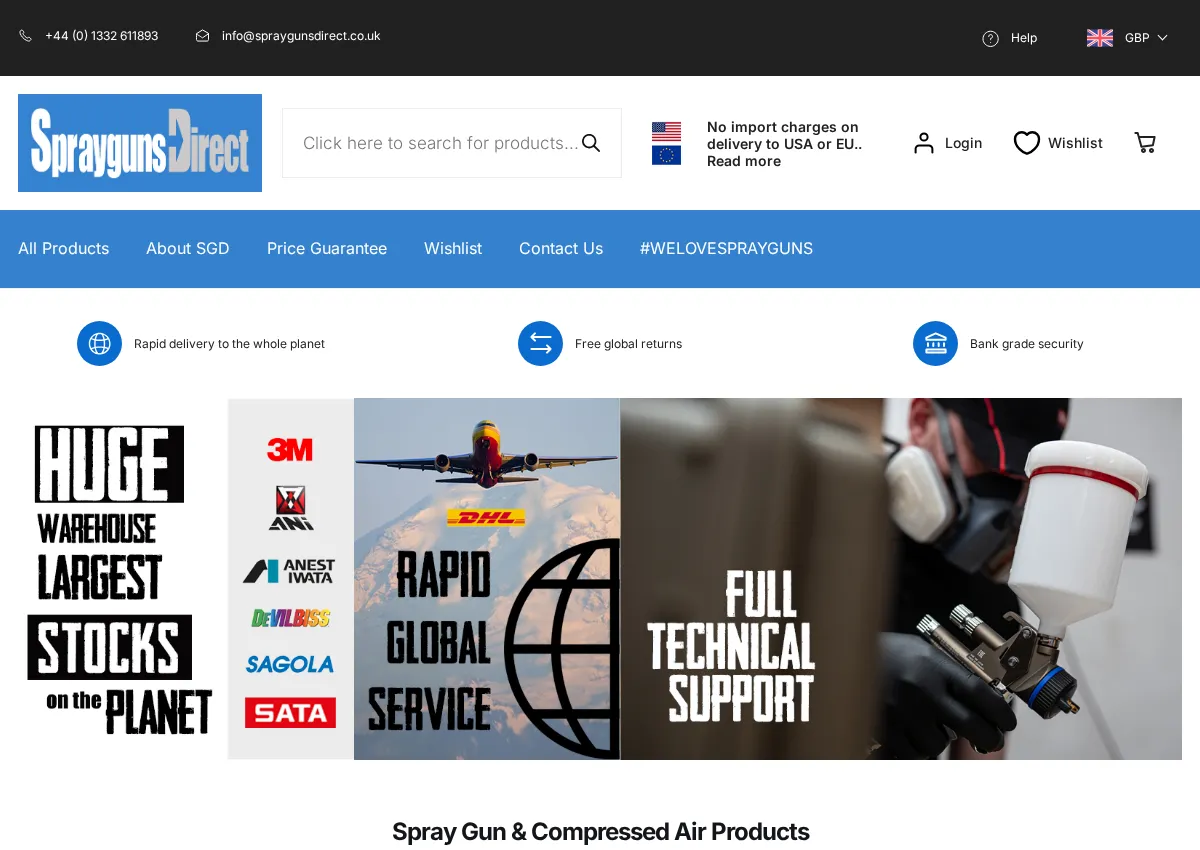1200x850 pixels.
Task: Click the Help link text
Action: pos(1024,38)
